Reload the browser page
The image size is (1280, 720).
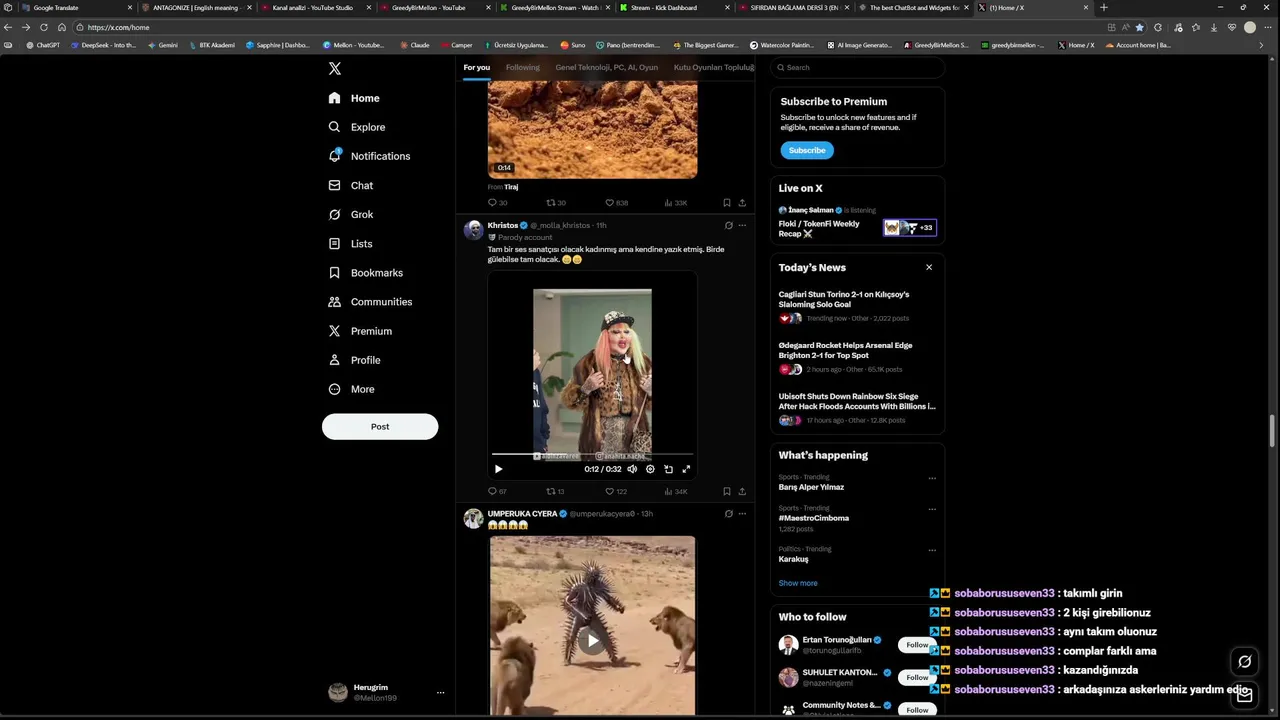point(43,27)
